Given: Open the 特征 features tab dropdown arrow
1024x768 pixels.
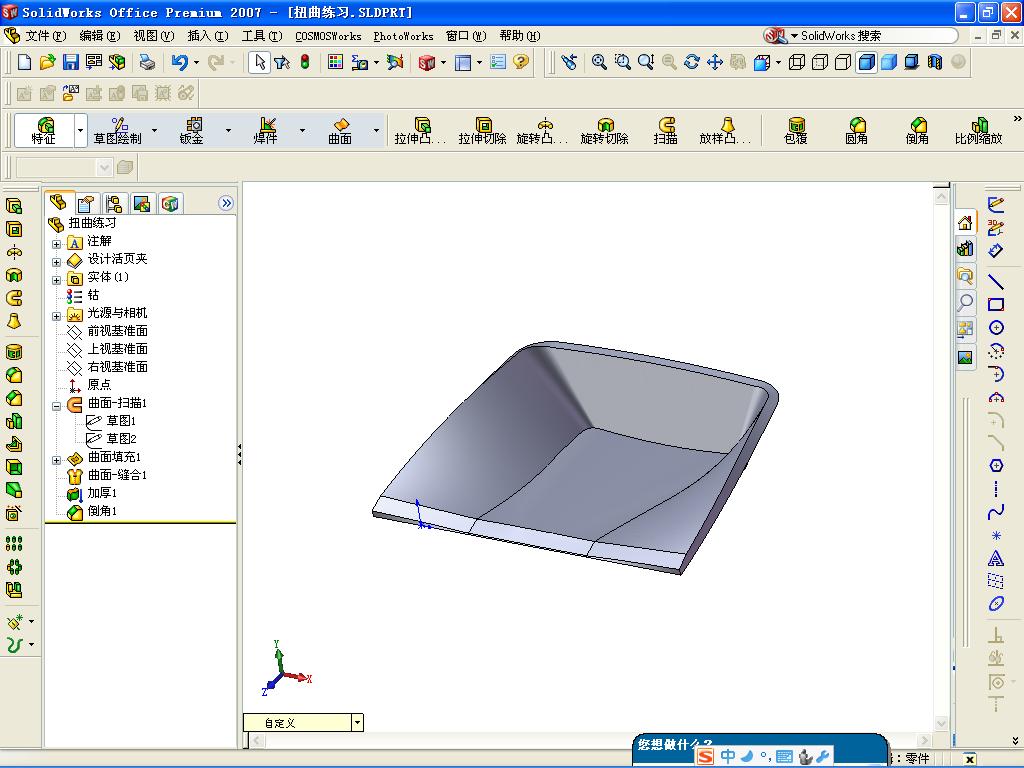Looking at the screenshot, I should tap(80, 131).
